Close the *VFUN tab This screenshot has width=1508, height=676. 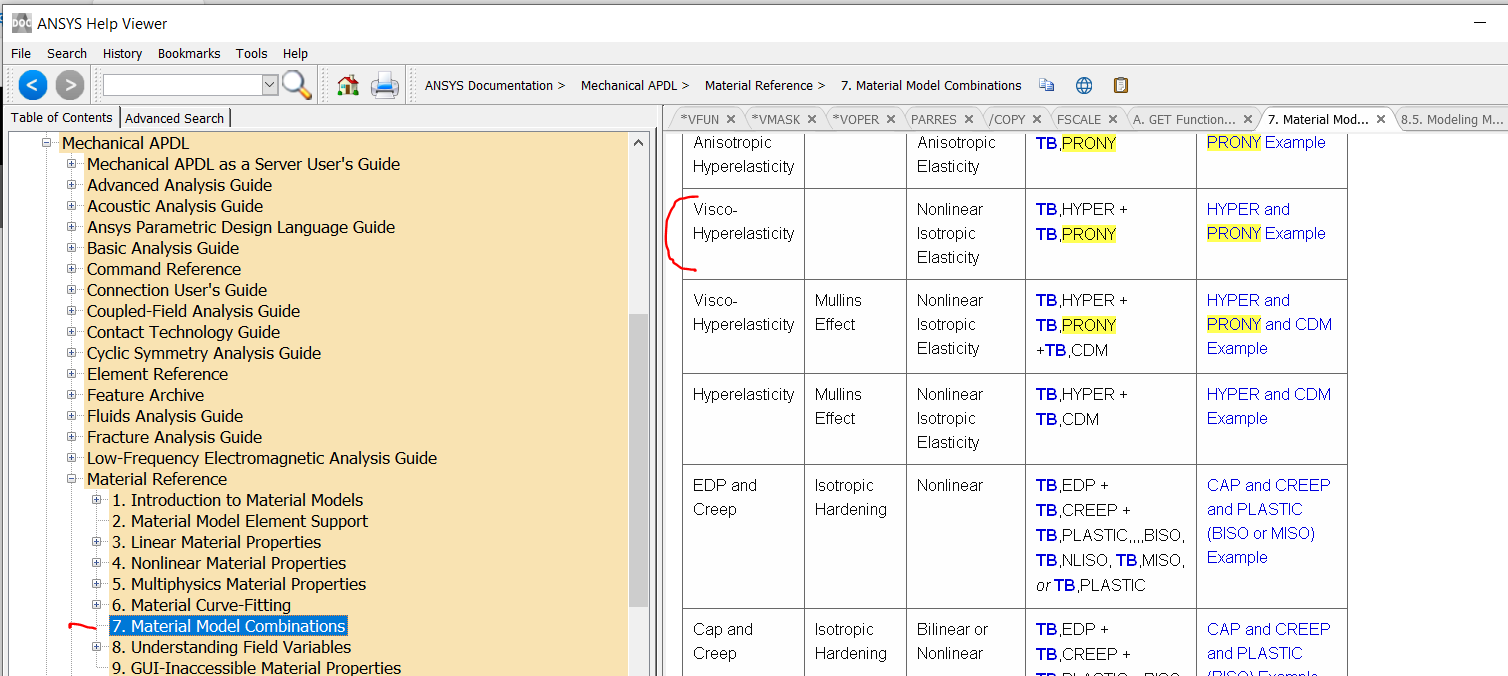[x=731, y=119]
